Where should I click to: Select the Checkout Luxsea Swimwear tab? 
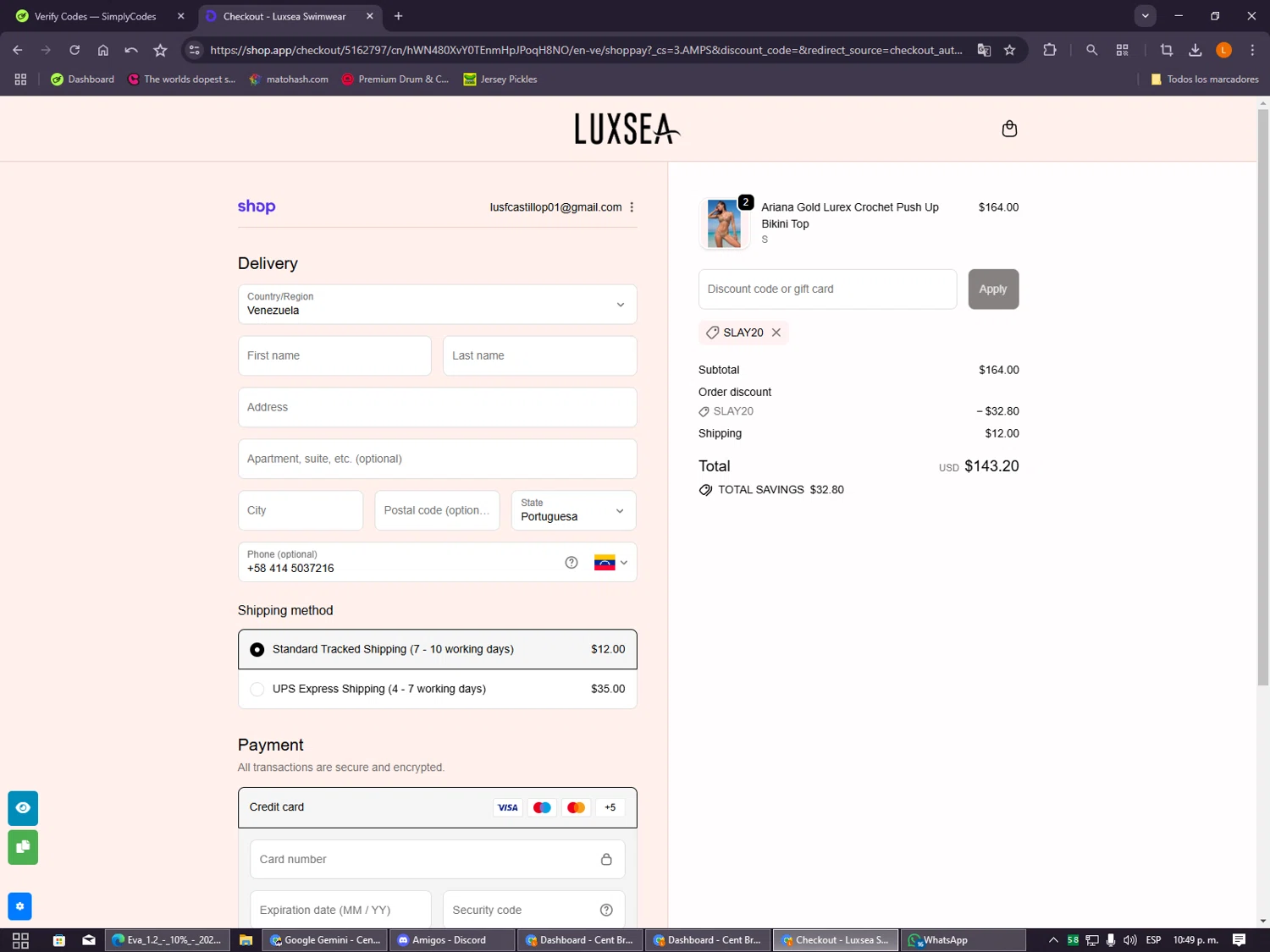click(290, 16)
